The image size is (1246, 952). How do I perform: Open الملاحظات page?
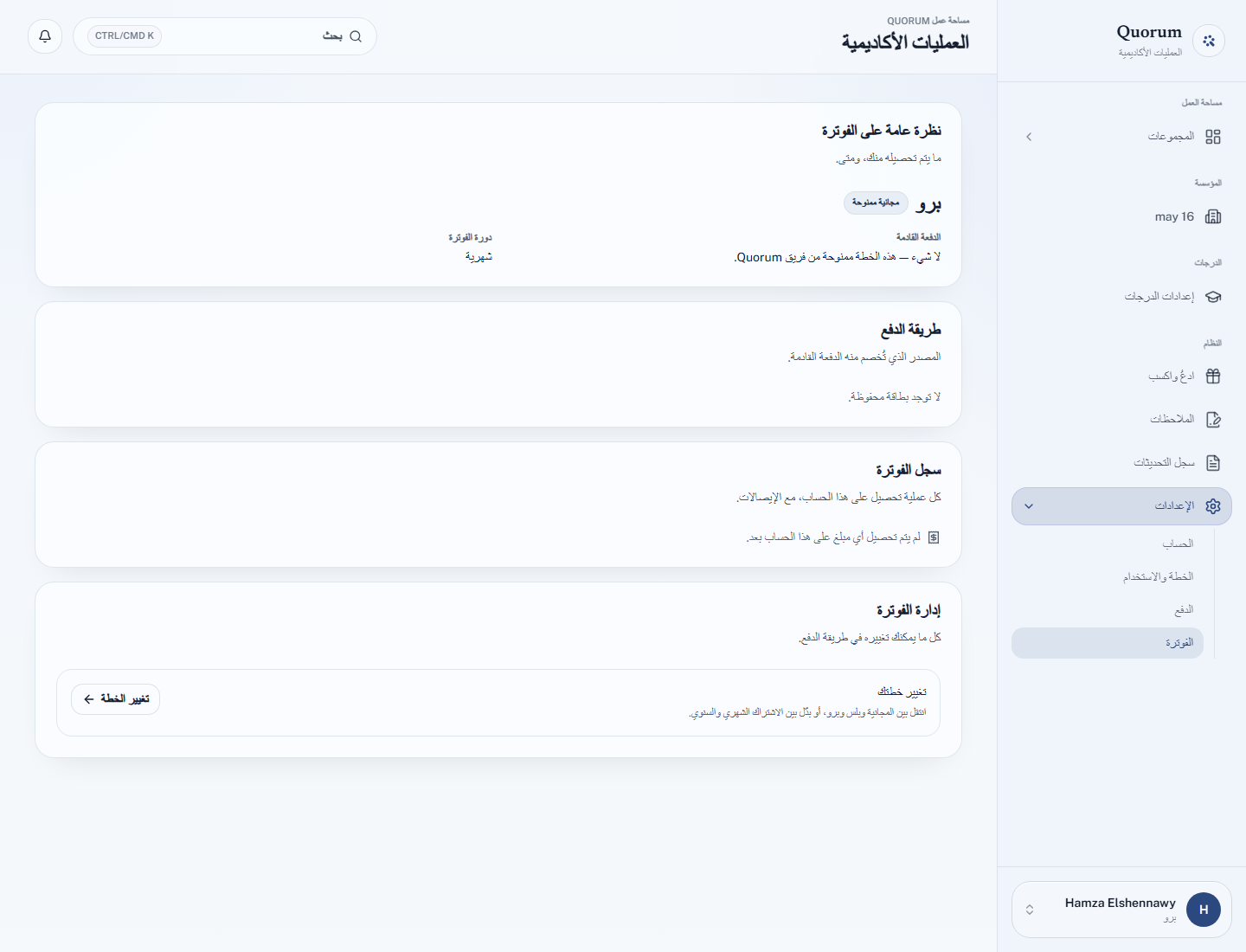click(1121, 420)
